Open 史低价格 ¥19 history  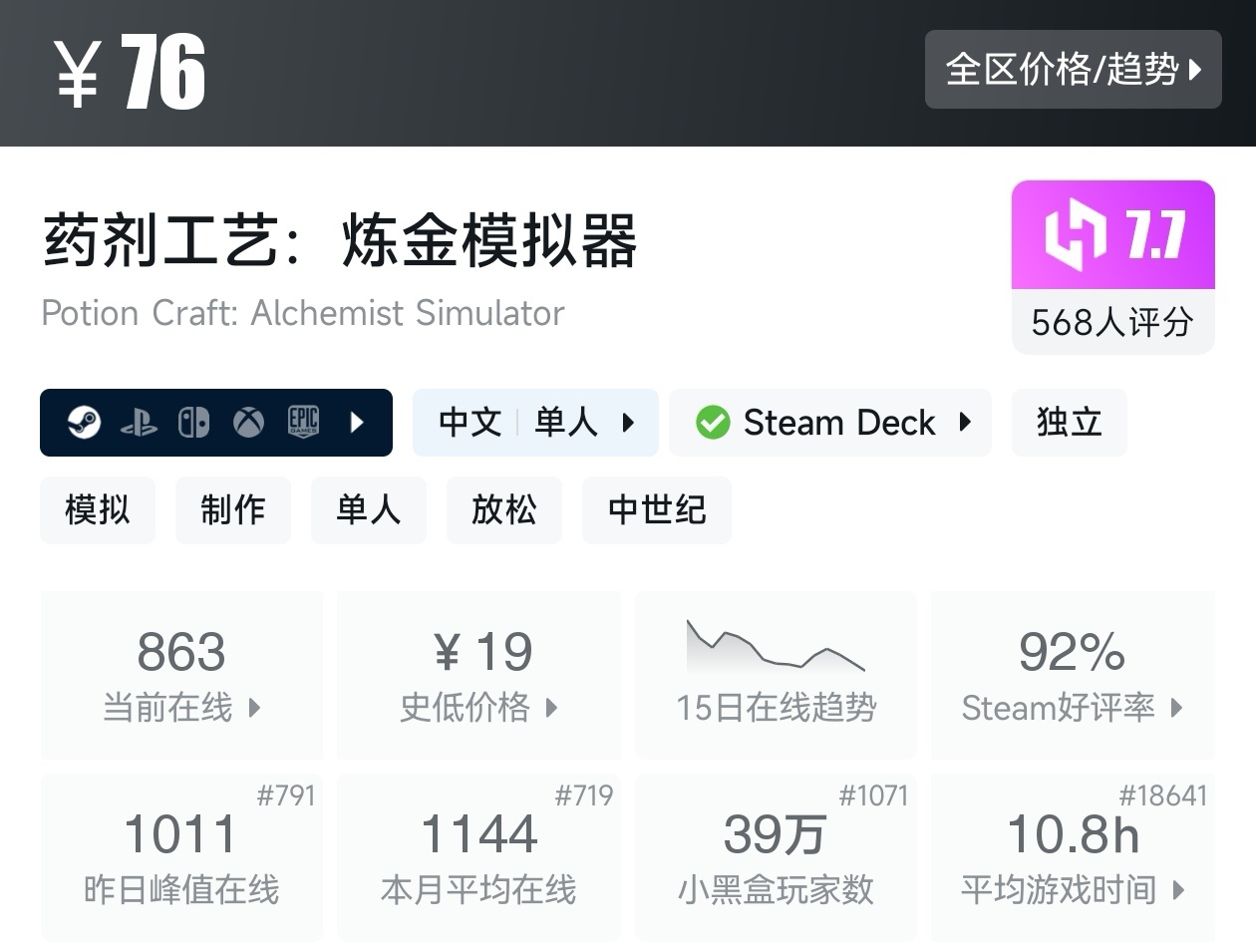coord(479,675)
